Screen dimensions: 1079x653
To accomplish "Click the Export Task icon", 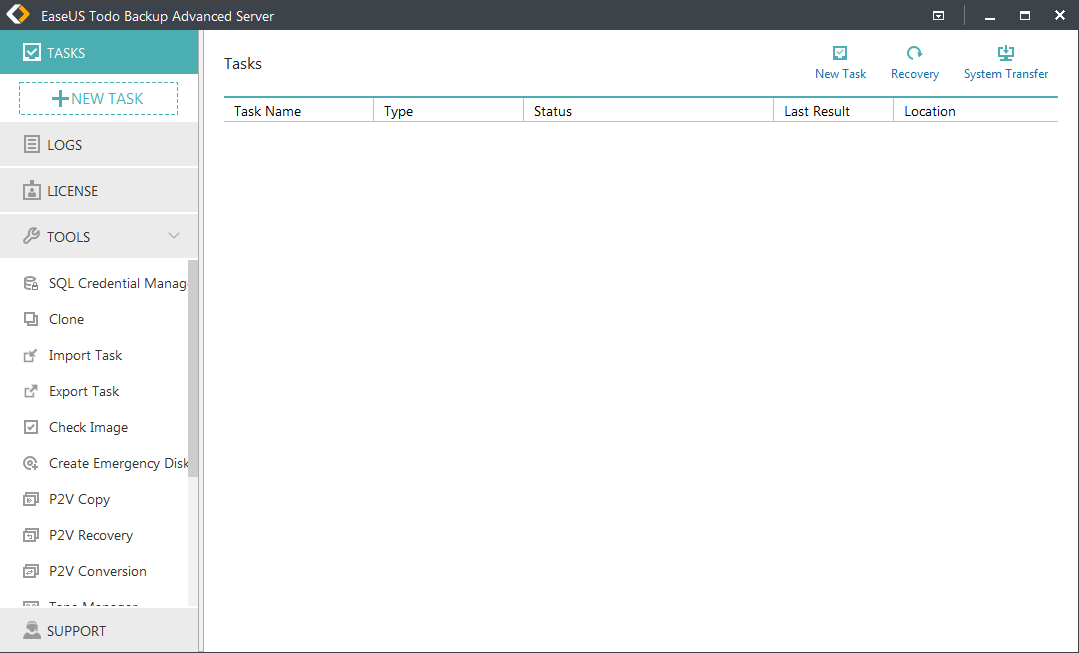I will point(31,392).
